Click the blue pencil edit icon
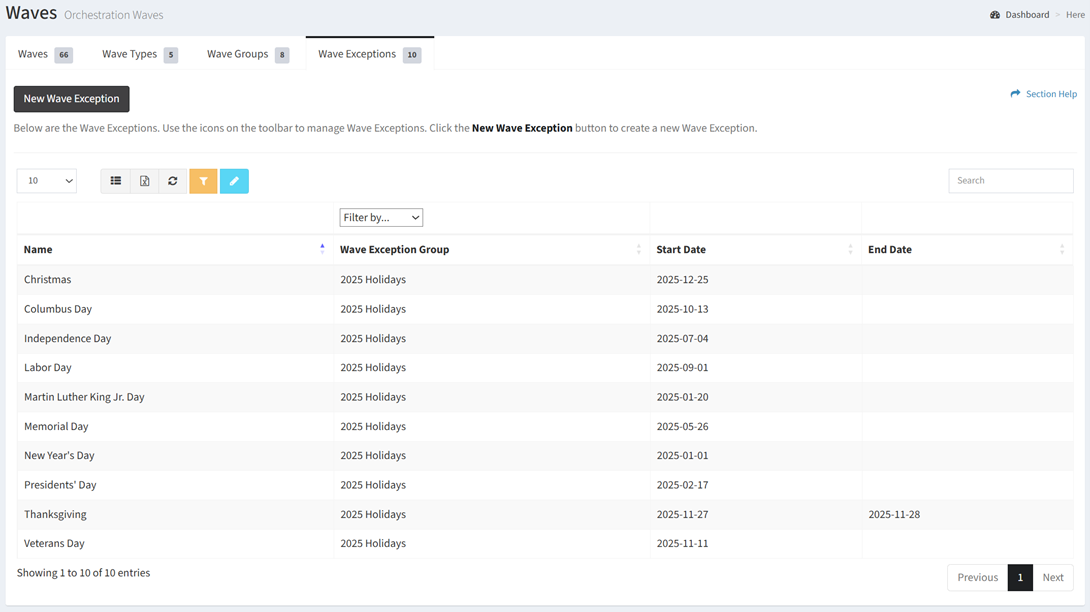The width and height of the screenshot is (1090, 612). (x=234, y=181)
